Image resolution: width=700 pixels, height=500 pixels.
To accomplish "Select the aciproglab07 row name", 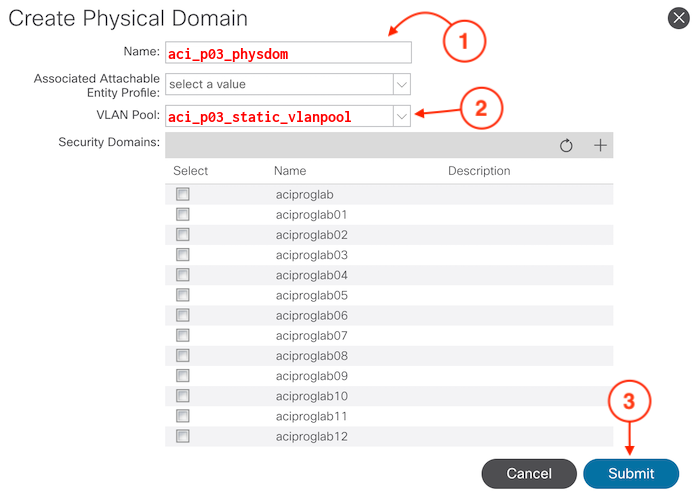I will 311,335.
